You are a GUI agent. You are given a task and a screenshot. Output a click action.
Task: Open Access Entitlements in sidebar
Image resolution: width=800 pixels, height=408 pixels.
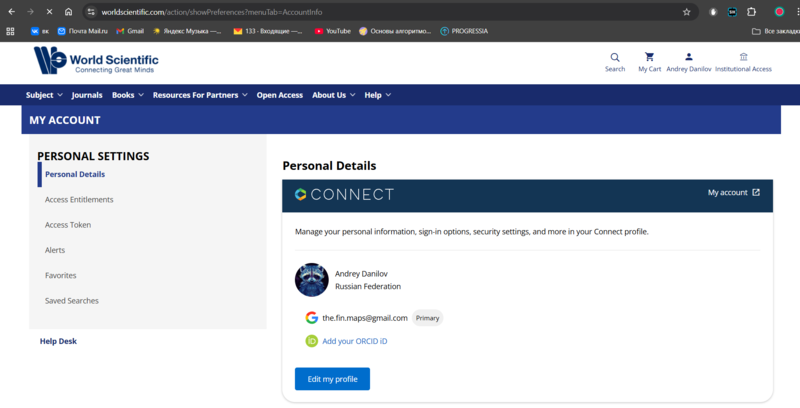[x=79, y=200]
